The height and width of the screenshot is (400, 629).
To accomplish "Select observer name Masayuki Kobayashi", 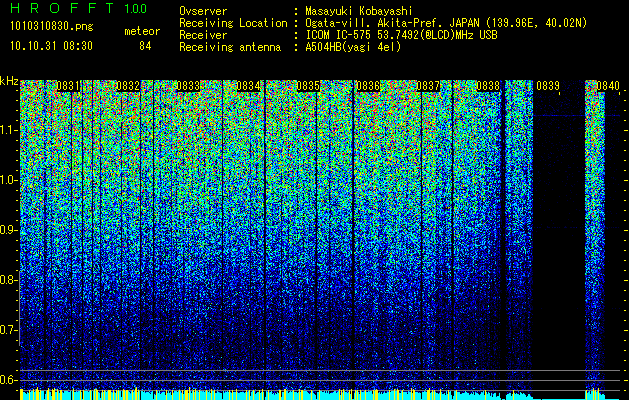I will (x=359, y=11).
